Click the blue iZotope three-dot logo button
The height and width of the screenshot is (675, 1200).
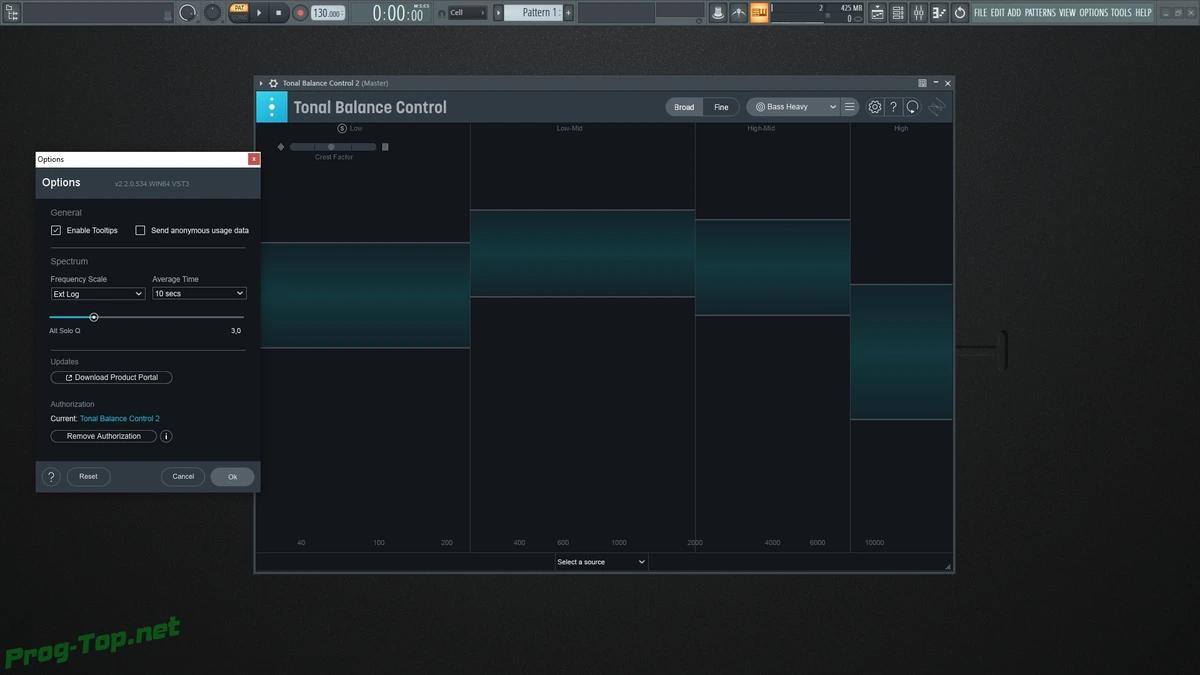(272, 107)
